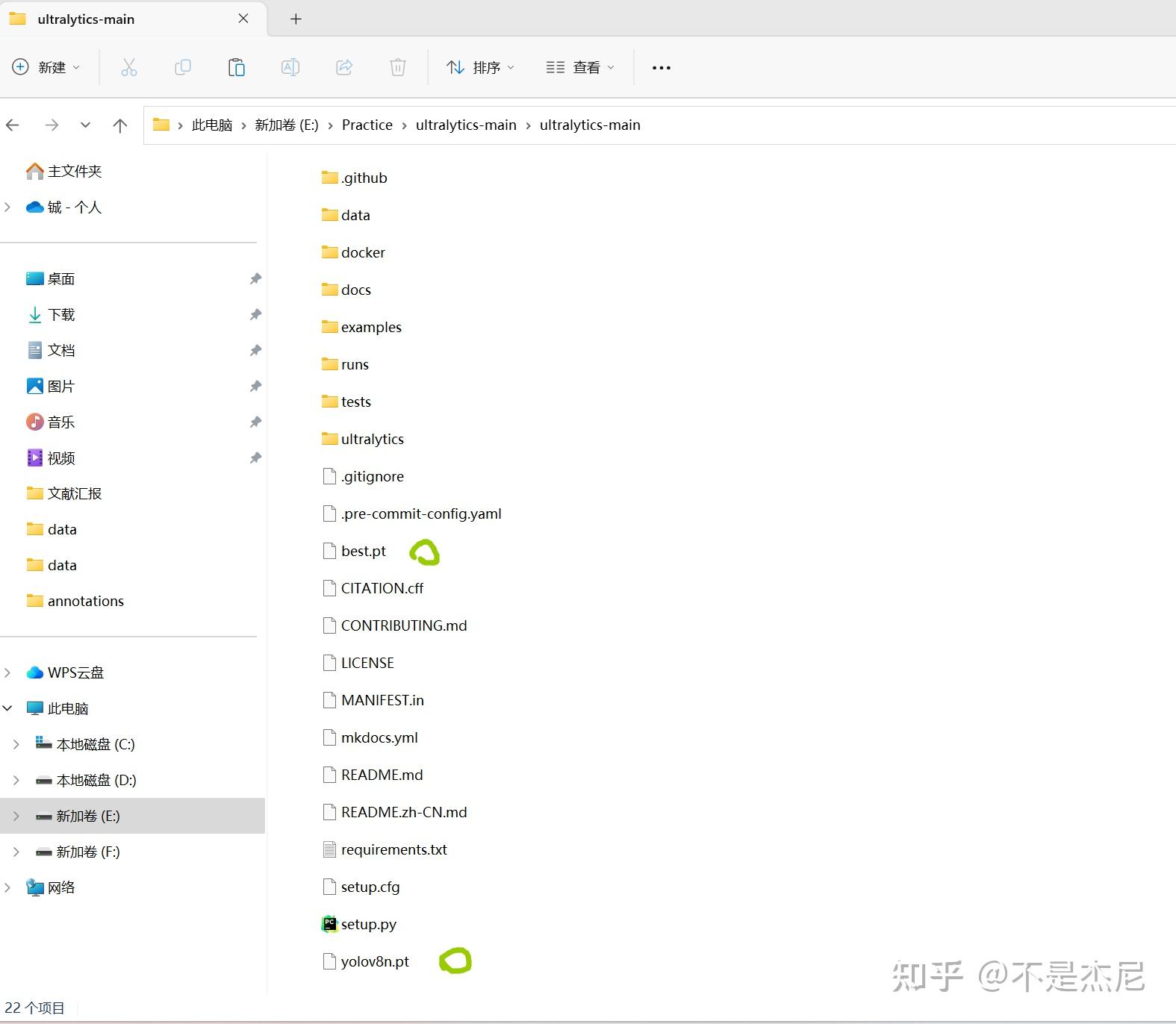Viewport: 1176px width, 1024px height.
Task: Select the docs folder
Action: pyautogui.click(x=346, y=290)
